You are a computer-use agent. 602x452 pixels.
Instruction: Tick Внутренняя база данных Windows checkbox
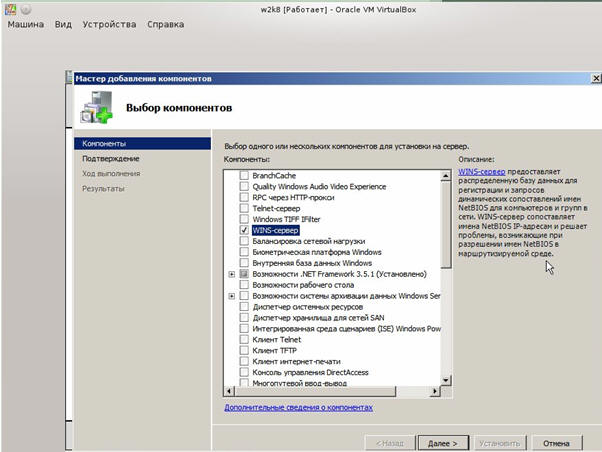(244, 263)
